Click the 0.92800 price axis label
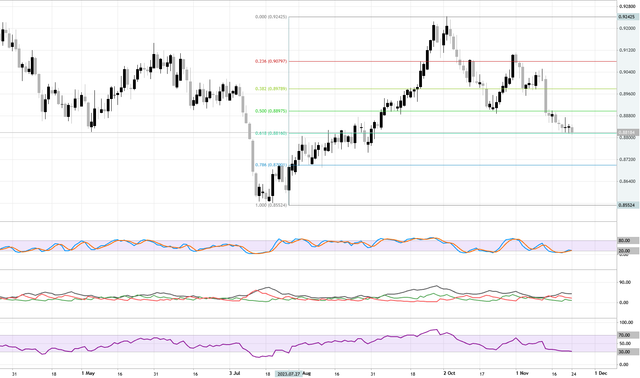The height and width of the screenshot is (378, 640). point(627,6)
